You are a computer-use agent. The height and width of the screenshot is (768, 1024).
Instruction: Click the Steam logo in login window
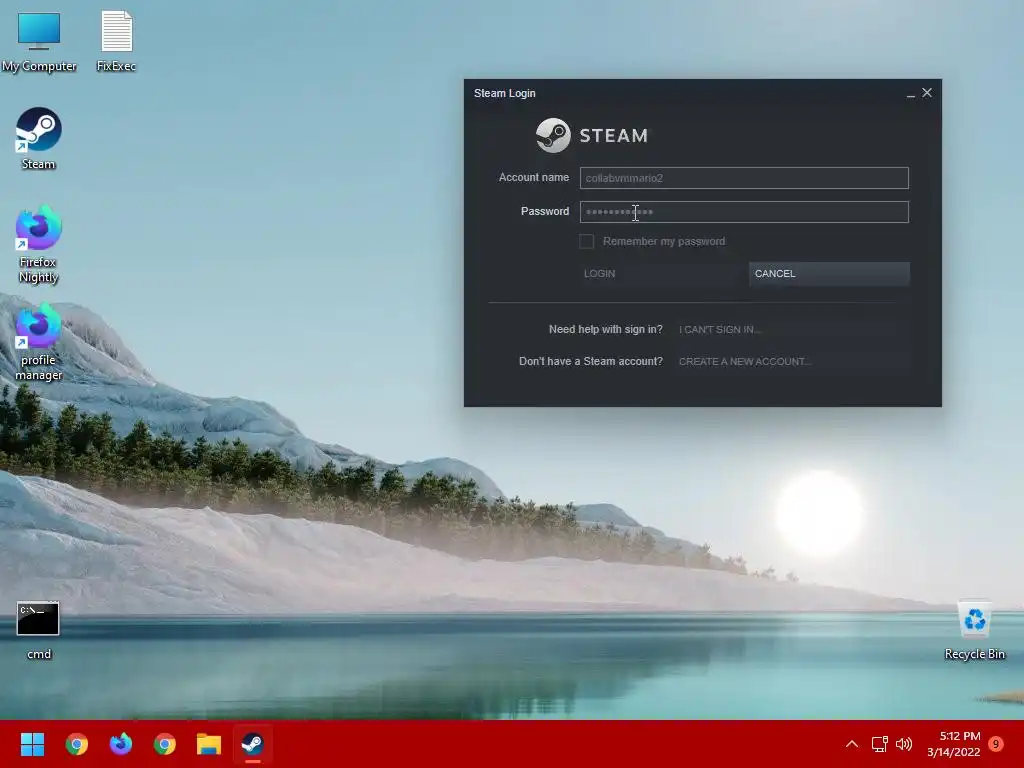(592, 135)
